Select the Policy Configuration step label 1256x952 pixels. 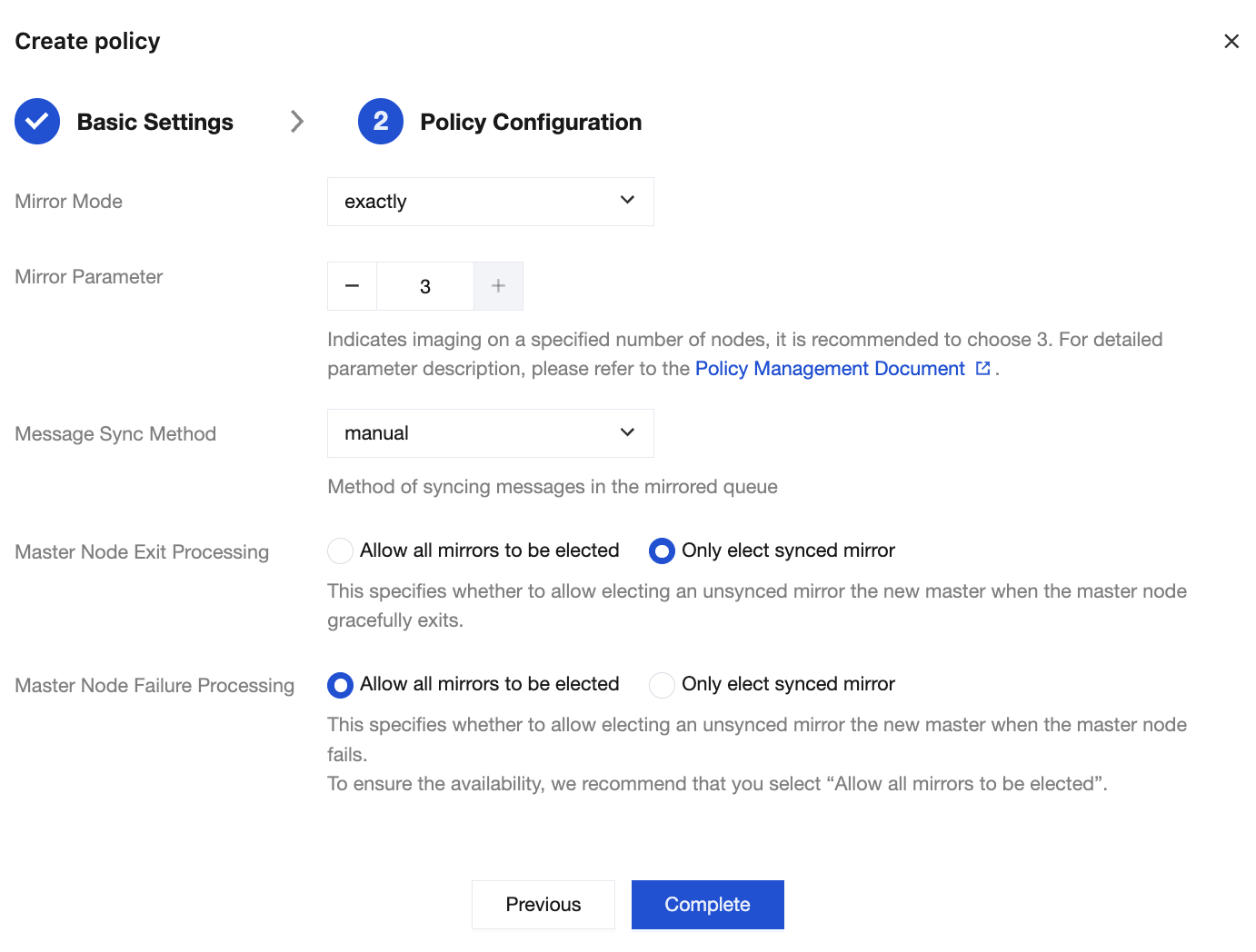click(531, 122)
